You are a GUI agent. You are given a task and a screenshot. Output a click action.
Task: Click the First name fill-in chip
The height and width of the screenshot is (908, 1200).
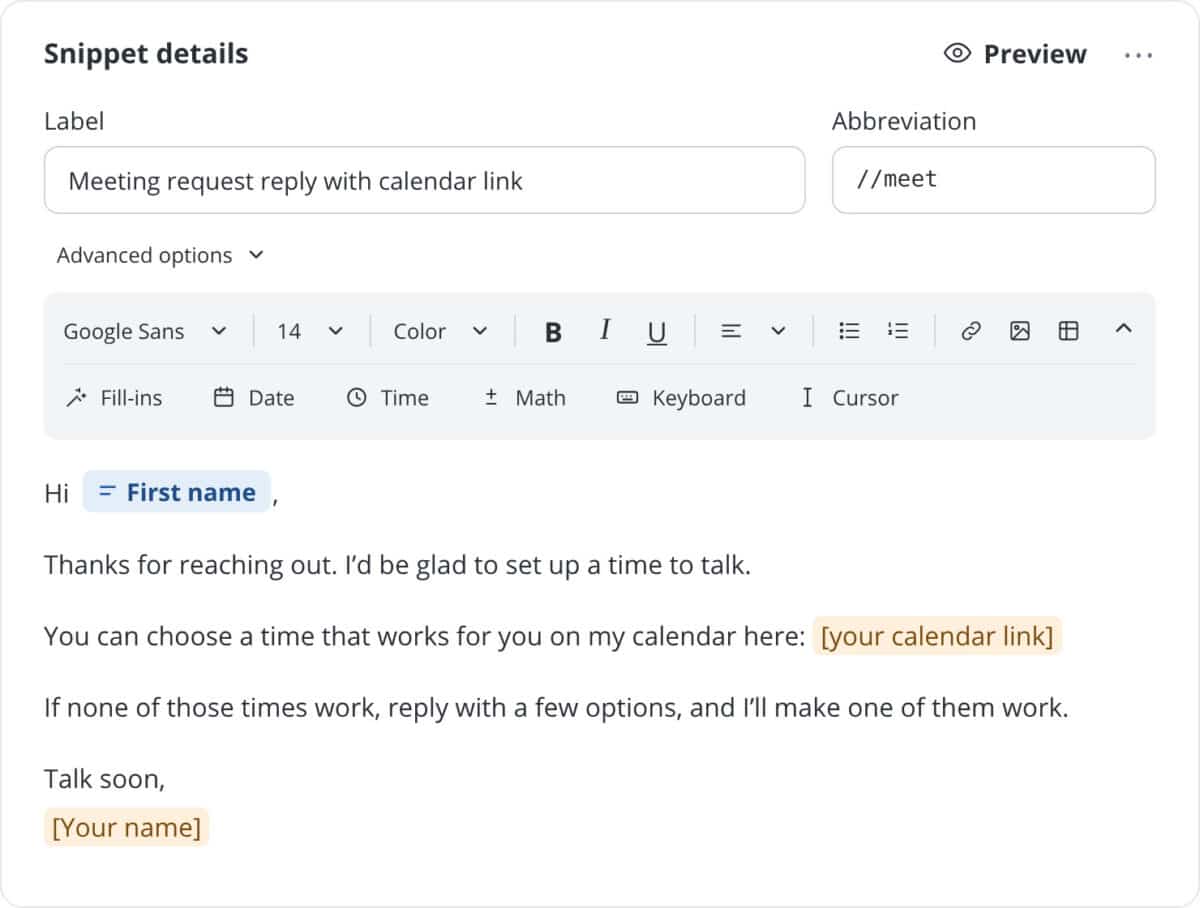pos(176,492)
